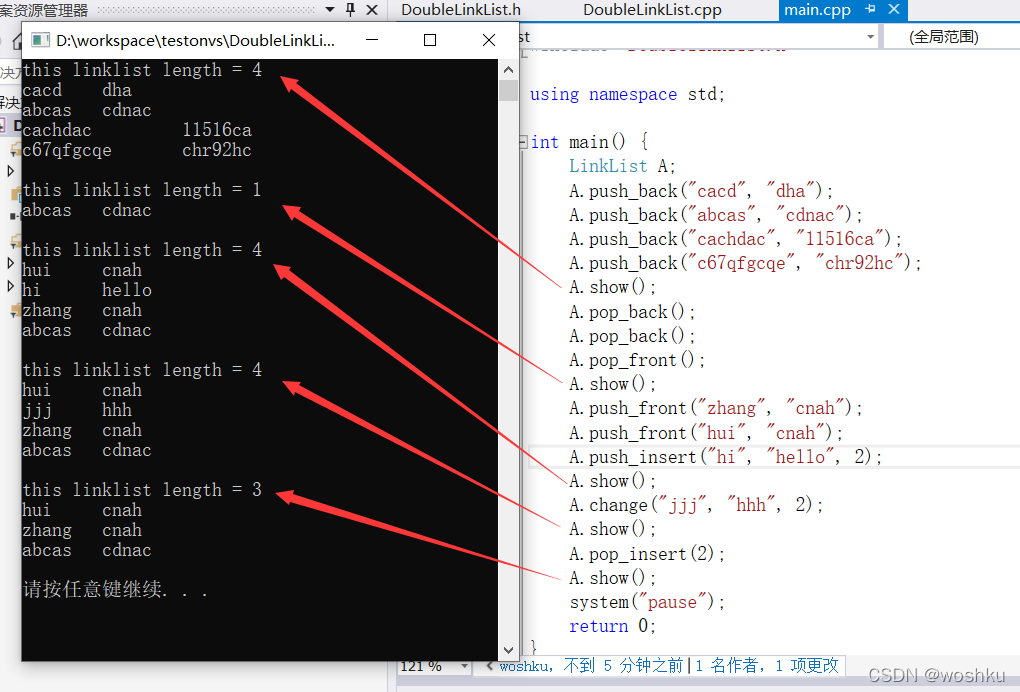Click console scrollbar up arrow
Viewport: 1020px width, 692px height.
(509, 69)
